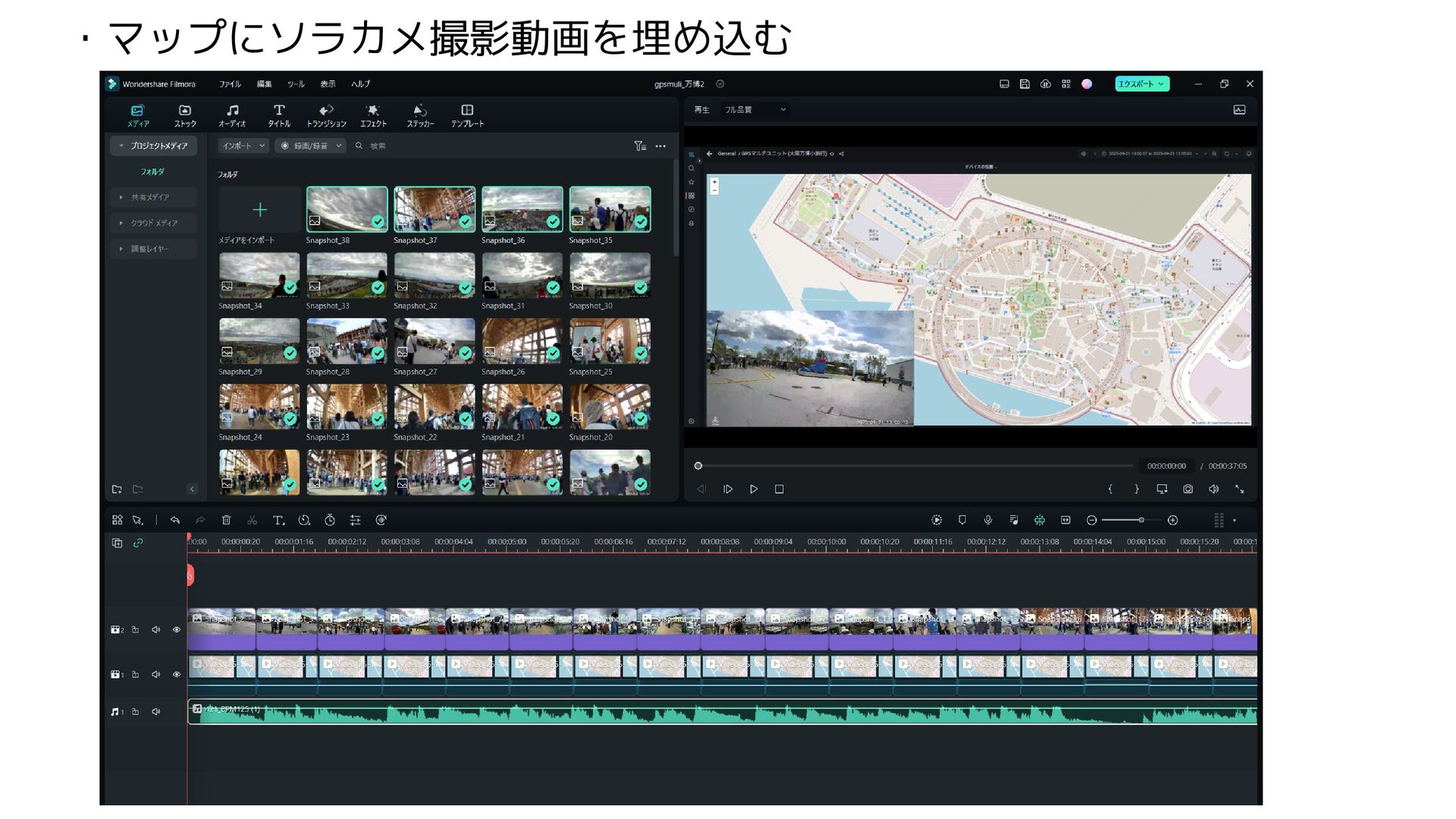The width and height of the screenshot is (1456, 819).
Task: Mute the audio track 1 speaker
Action: tap(156, 711)
